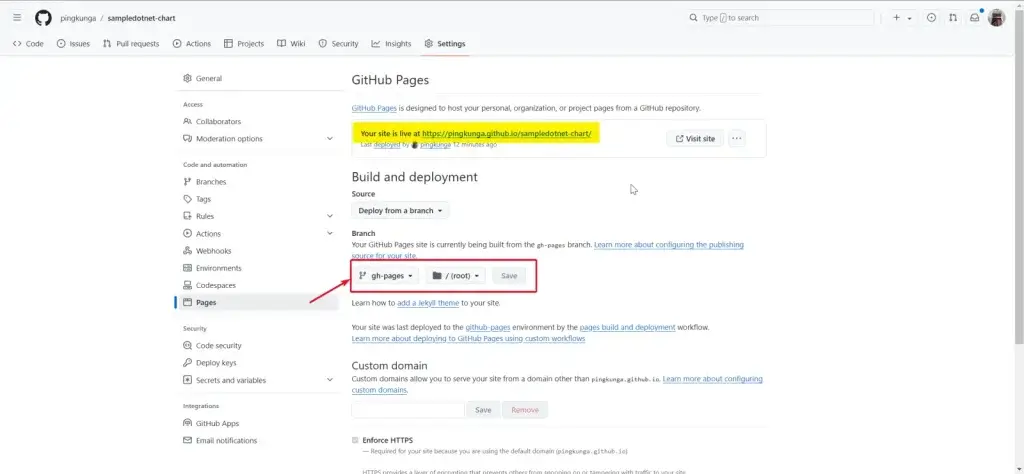Image resolution: width=1024 pixels, height=474 pixels.
Task: Click the sampledotnet-chart repository breadcrumb
Action: [x=141, y=18]
